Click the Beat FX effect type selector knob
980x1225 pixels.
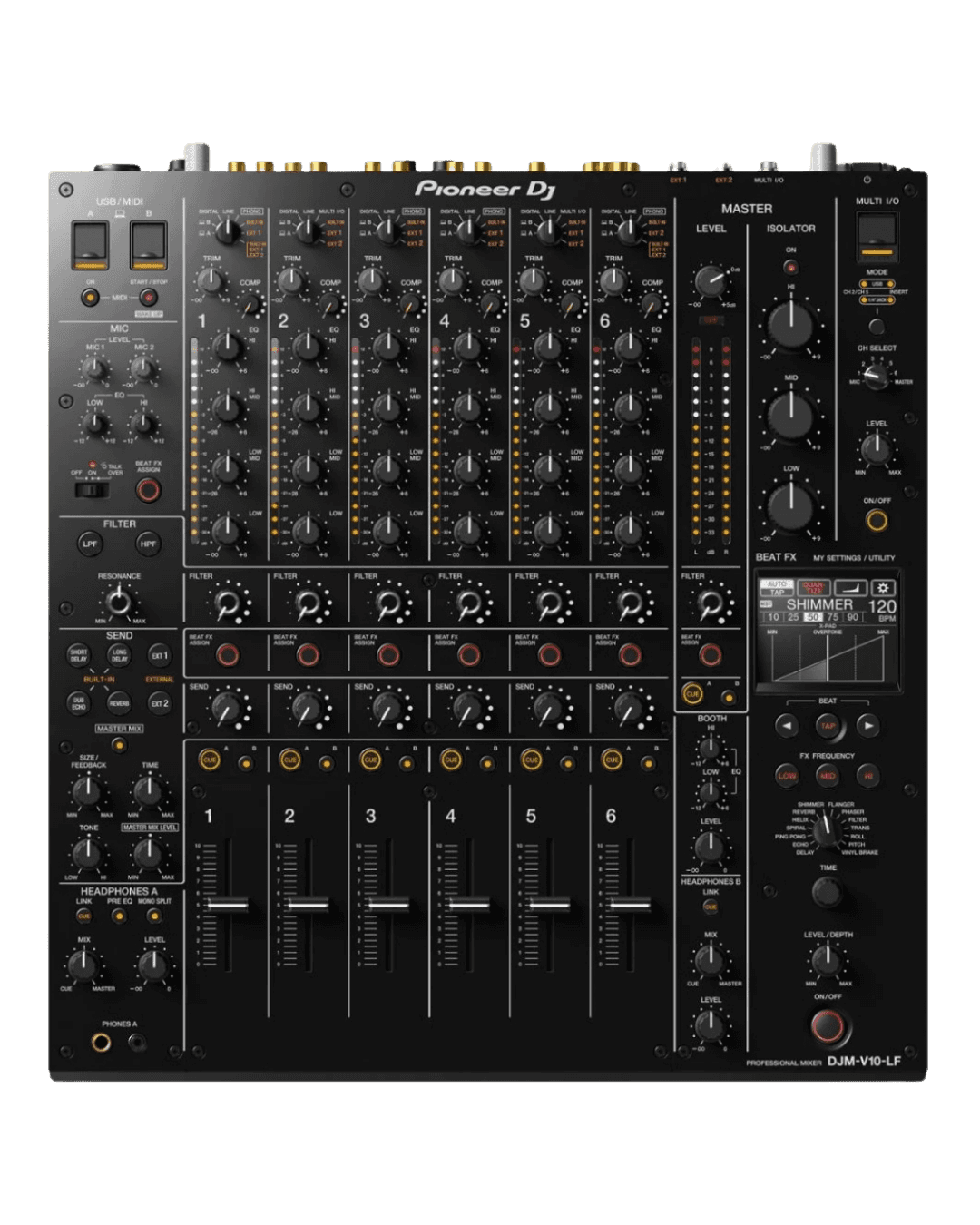[827, 830]
